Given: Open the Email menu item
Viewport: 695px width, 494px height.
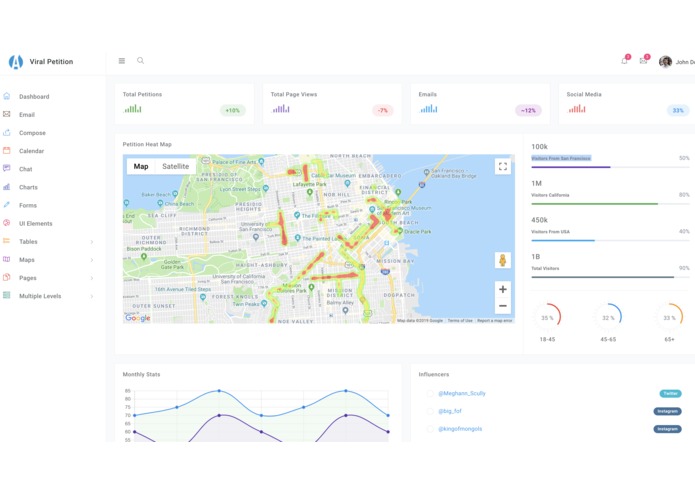Looking at the screenshot, I should coord(27,115).
